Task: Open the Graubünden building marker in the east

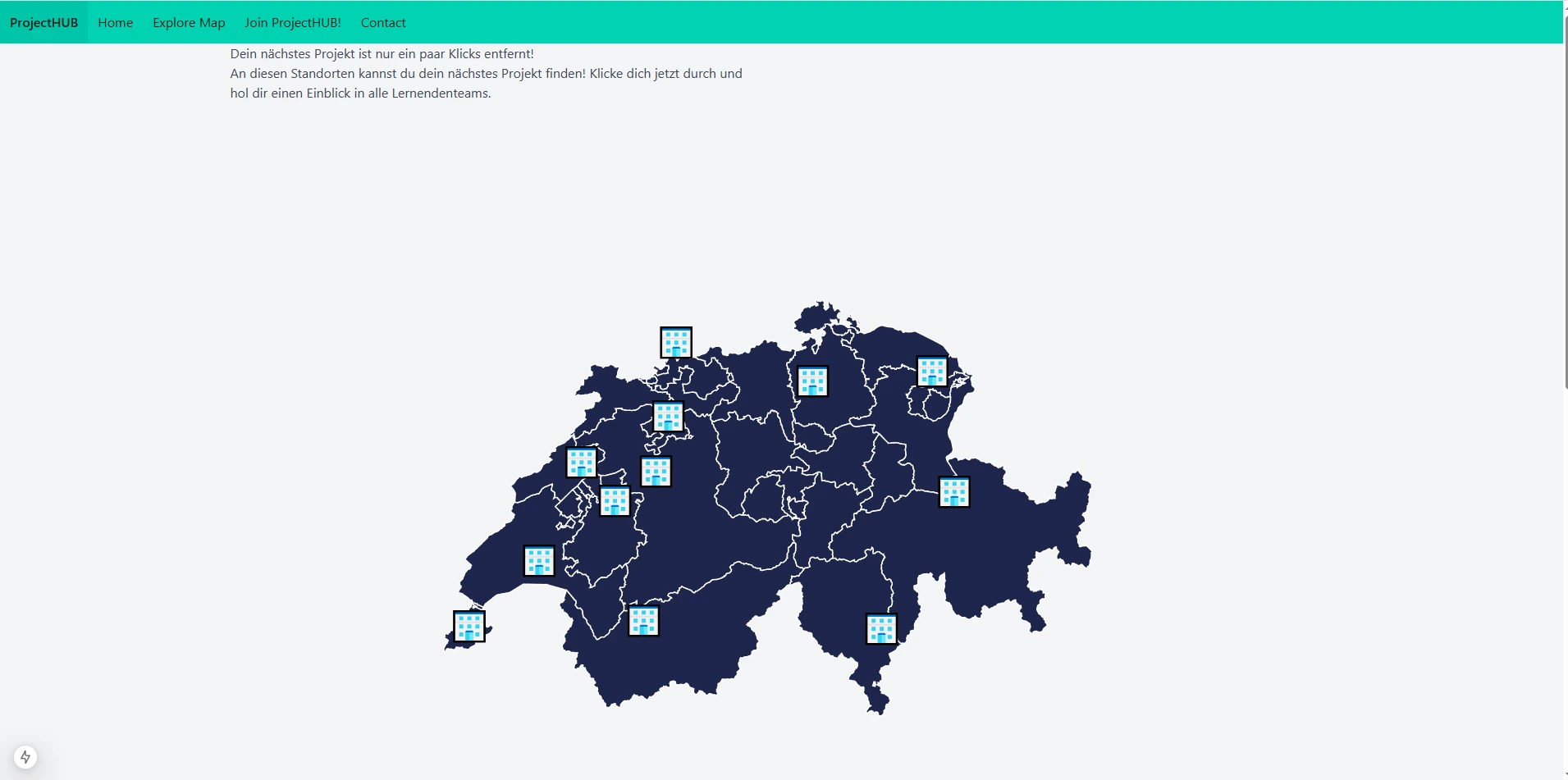Action: pyautogui.click(x=954, y=492)
